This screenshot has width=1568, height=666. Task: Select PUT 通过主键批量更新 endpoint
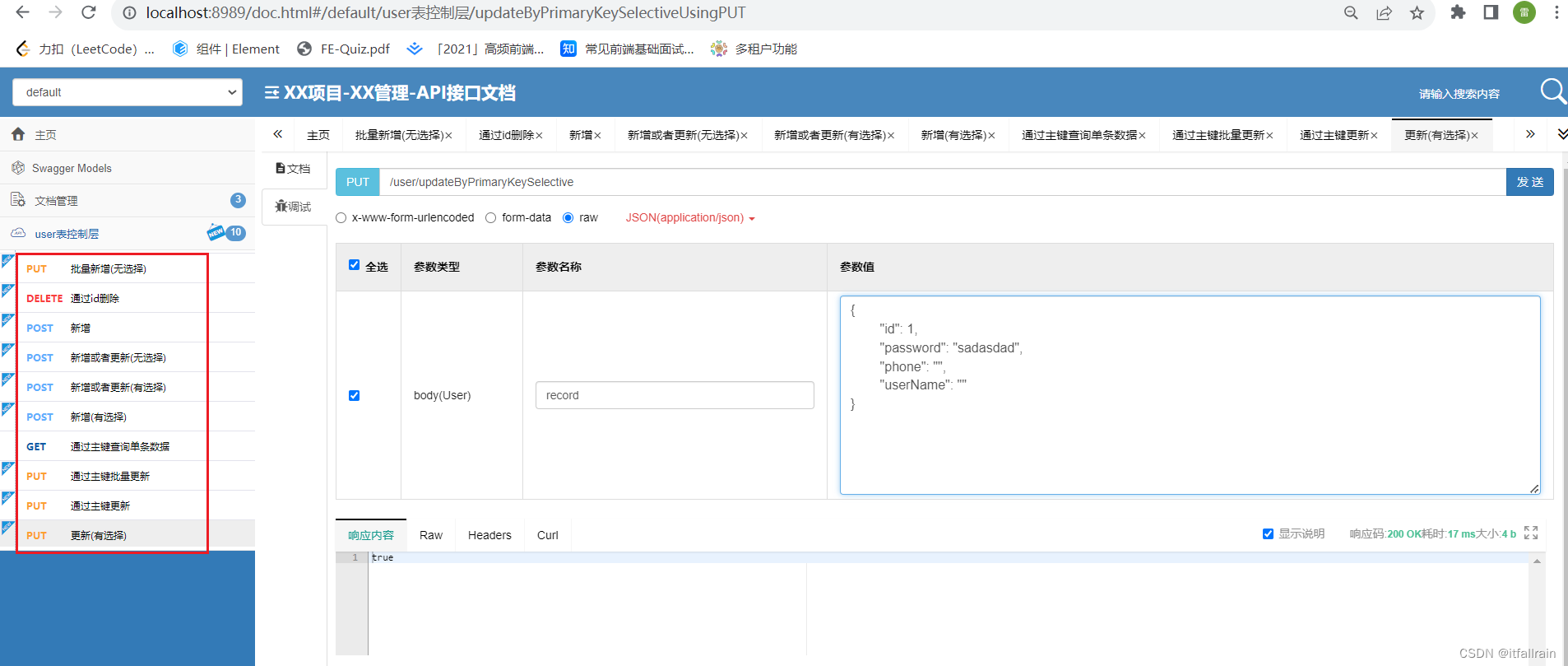128,476
